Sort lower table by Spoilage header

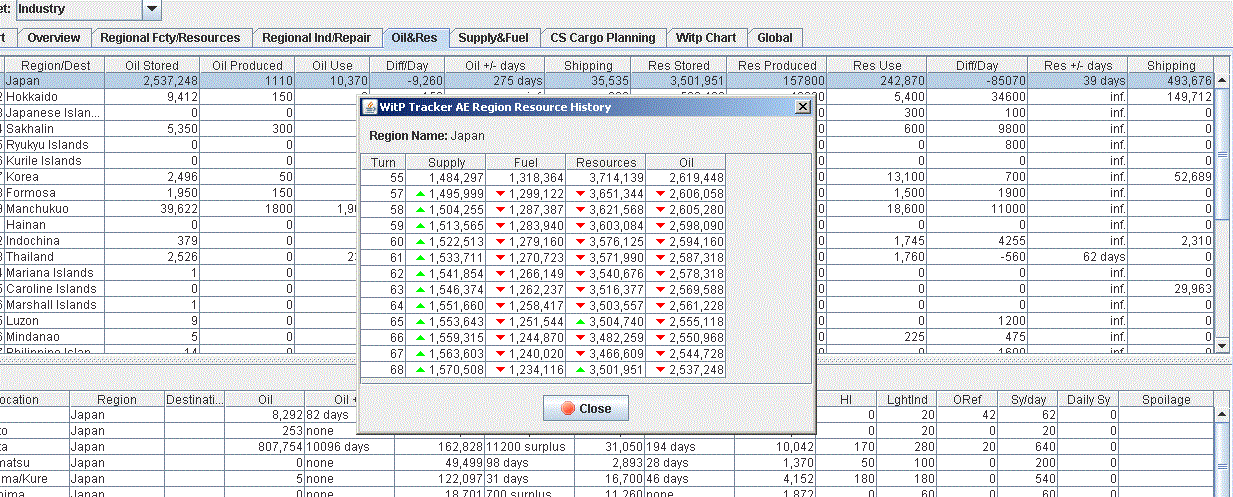pyautogui.click(x=1165, y=399)
